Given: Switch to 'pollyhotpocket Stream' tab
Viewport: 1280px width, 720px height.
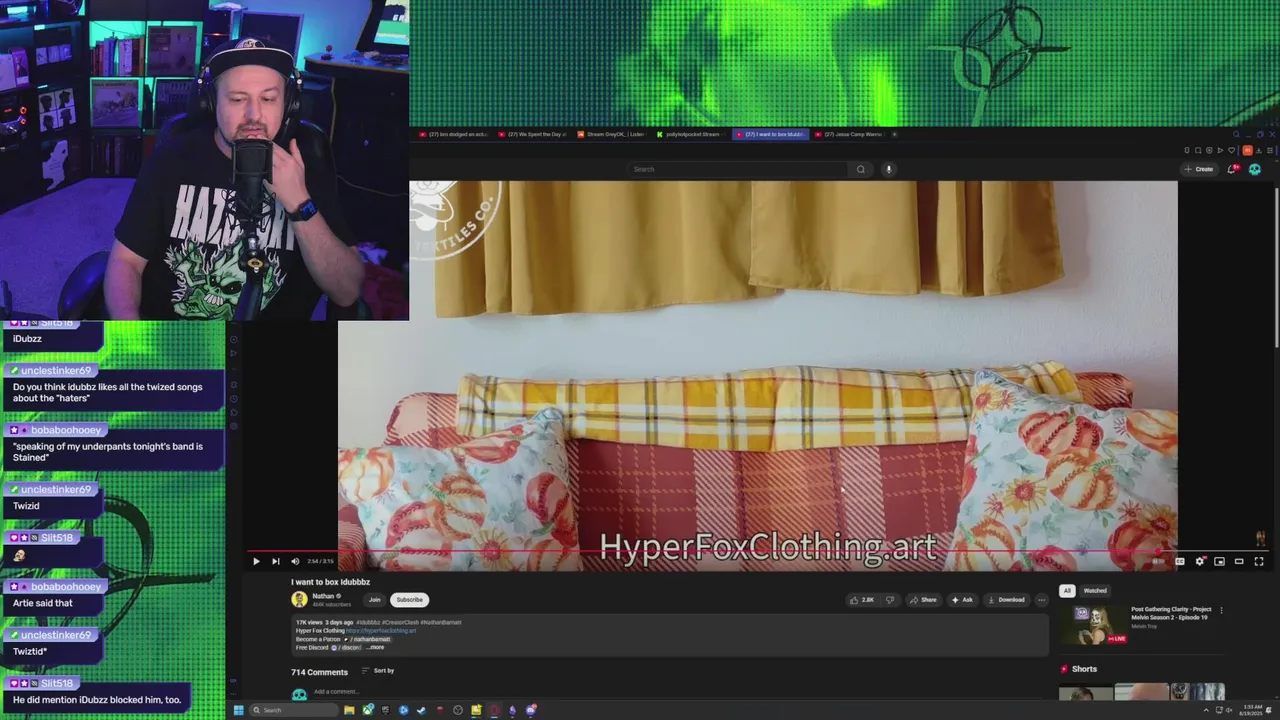Looking at the screenshot, I should tap(689, 134).
